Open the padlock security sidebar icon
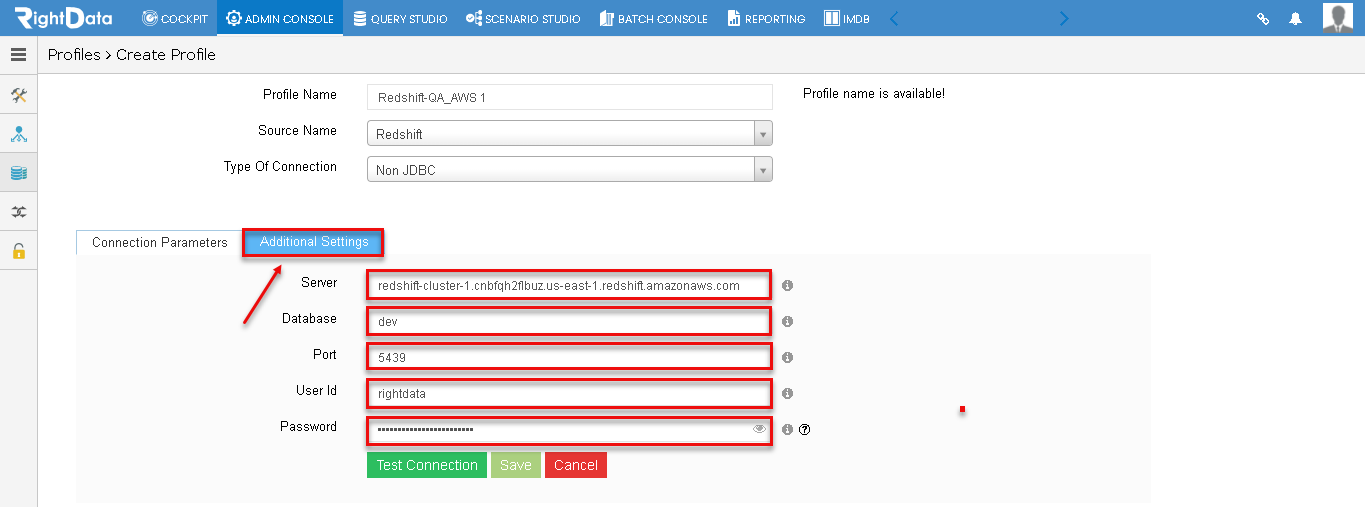 [18, 251]
